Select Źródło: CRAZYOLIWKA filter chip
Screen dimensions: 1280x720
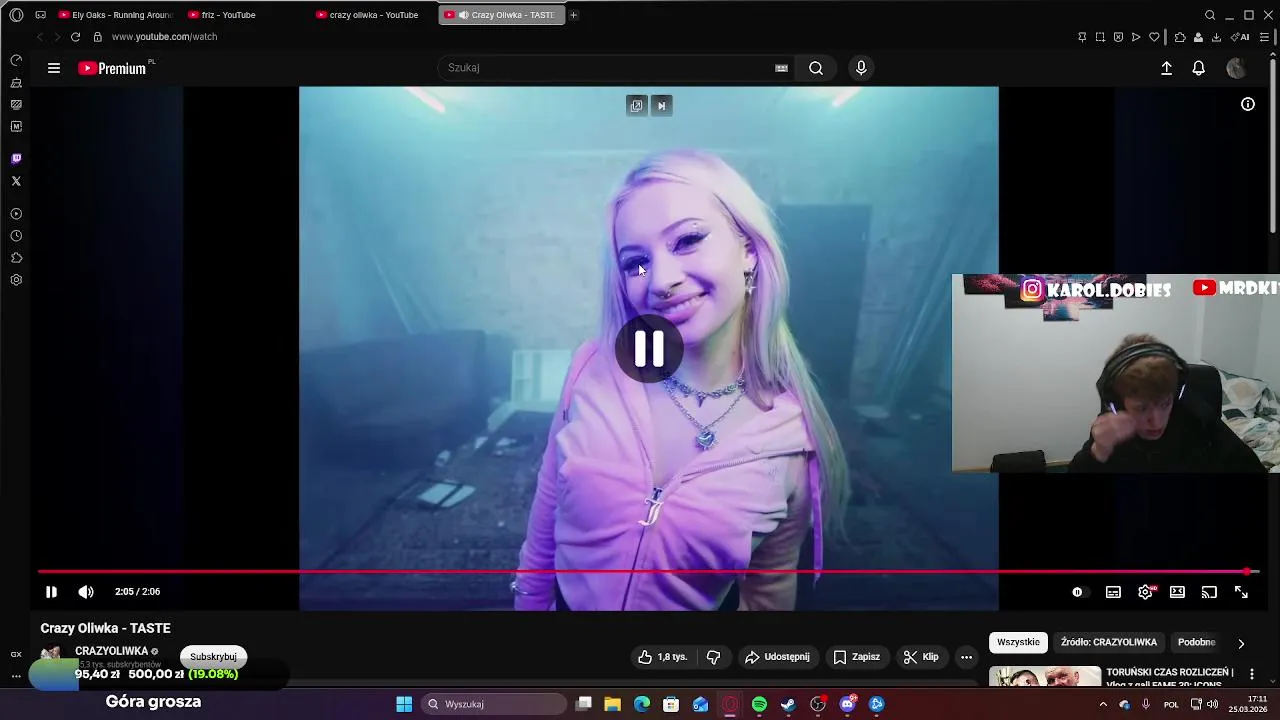pos(1108,642)
